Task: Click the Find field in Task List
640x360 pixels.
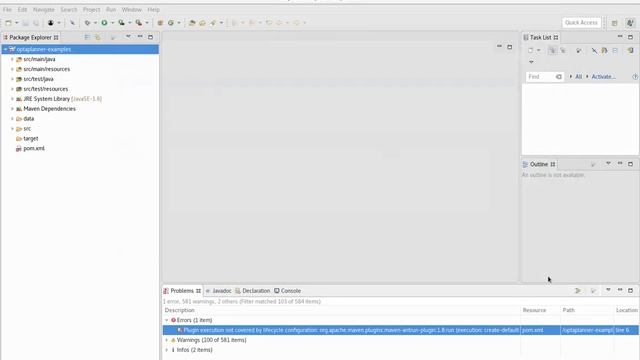Action: tap(544, 77)
